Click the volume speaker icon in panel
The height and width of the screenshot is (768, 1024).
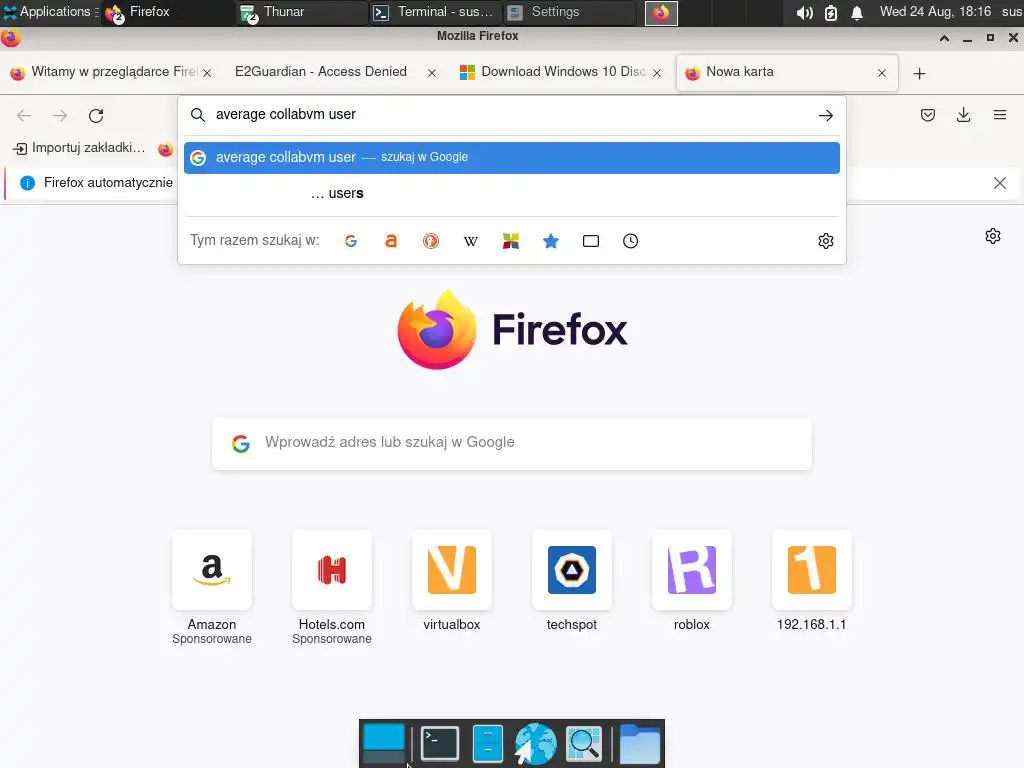tap(804, 12)
